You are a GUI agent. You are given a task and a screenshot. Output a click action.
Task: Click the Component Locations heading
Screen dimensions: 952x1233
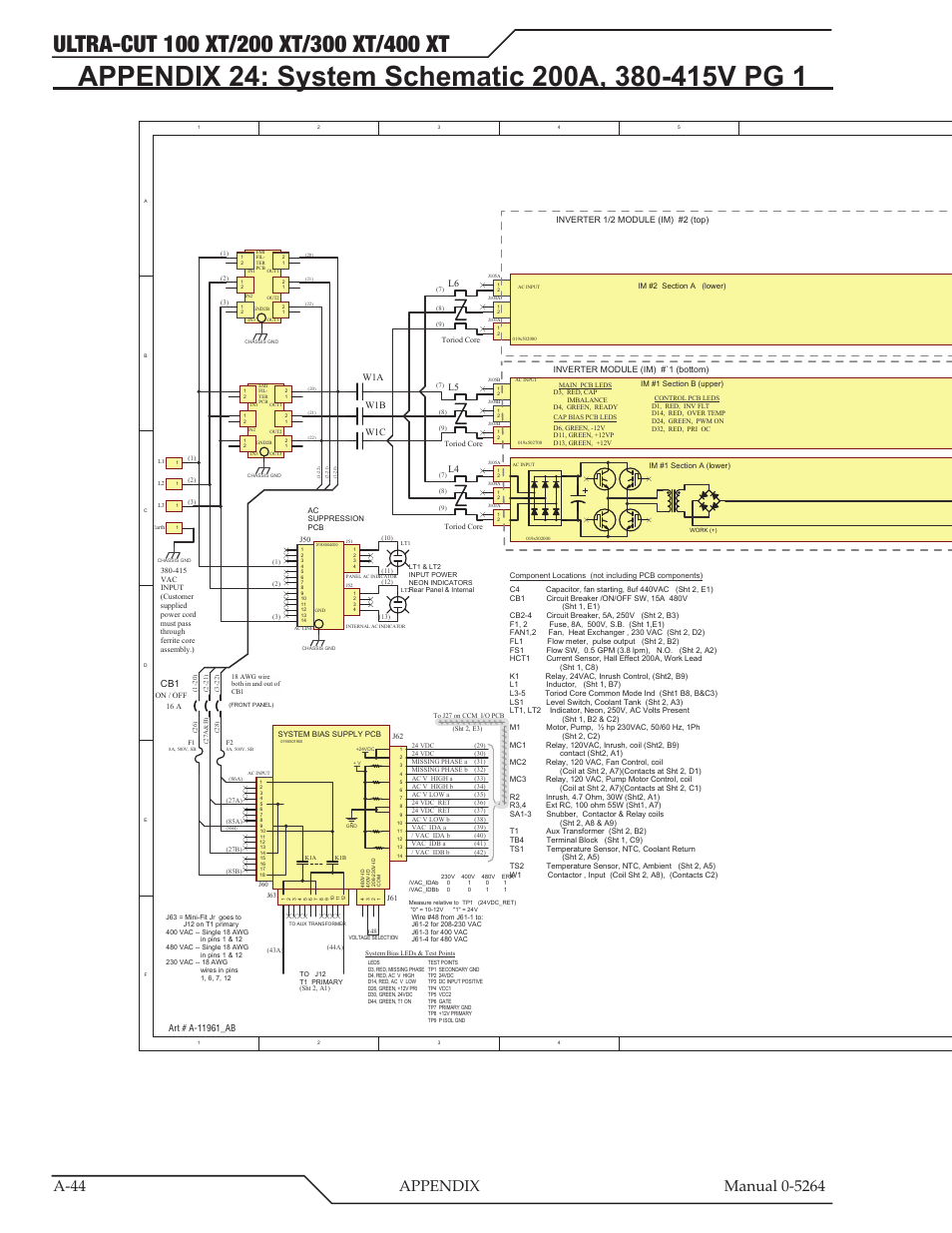(606, 575)
